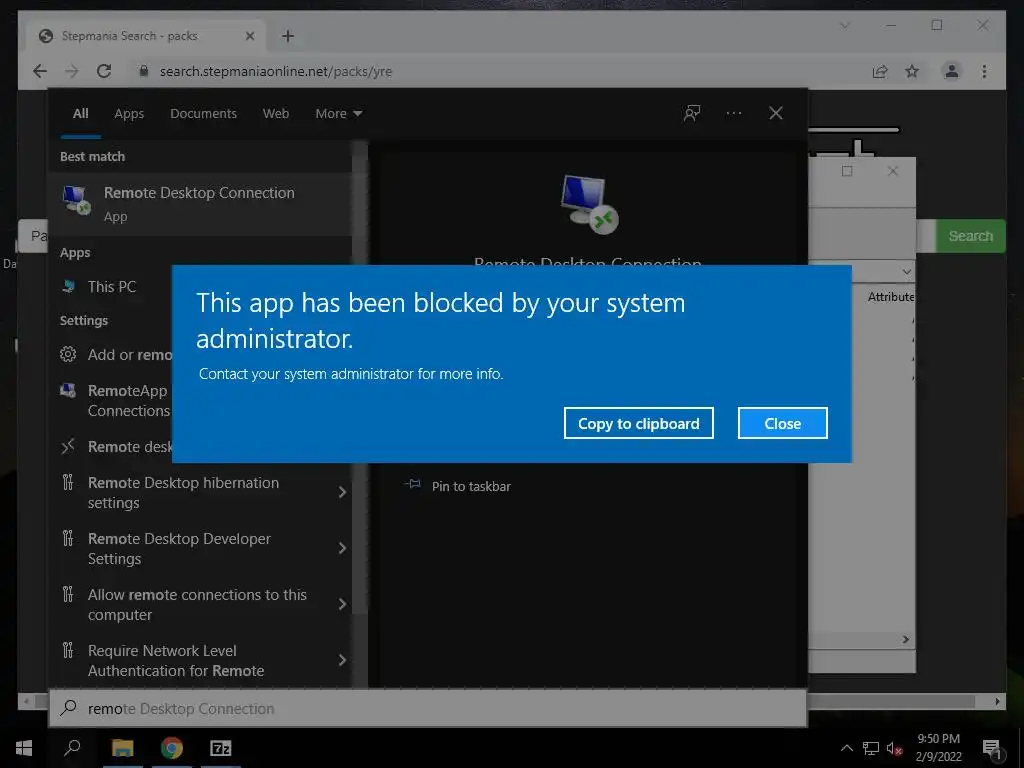The image size is (1024, 768).
Task: Click Pin to taskbar option
Action: pos(458,486)
